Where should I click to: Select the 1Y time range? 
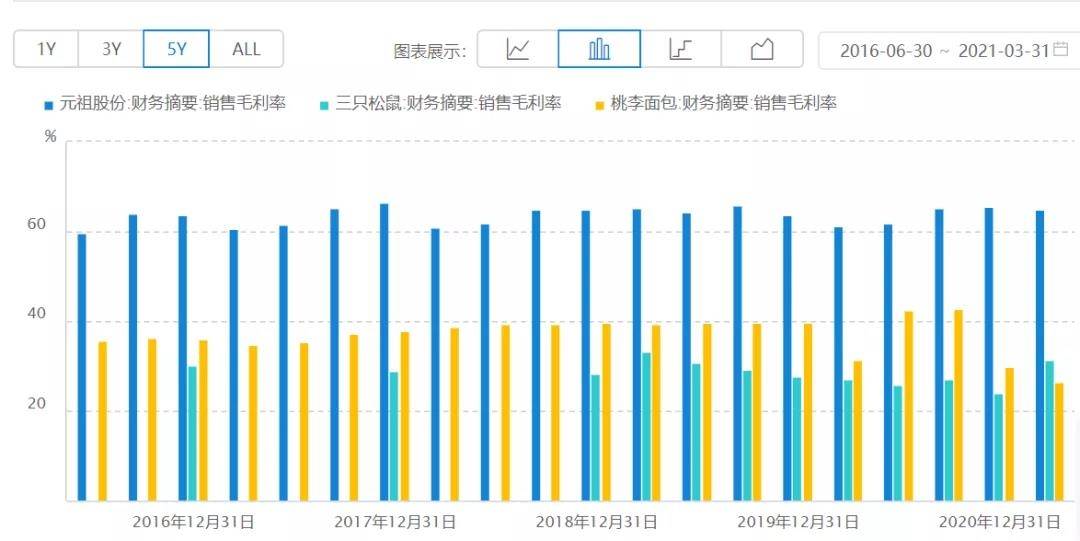tap(46, 49)
